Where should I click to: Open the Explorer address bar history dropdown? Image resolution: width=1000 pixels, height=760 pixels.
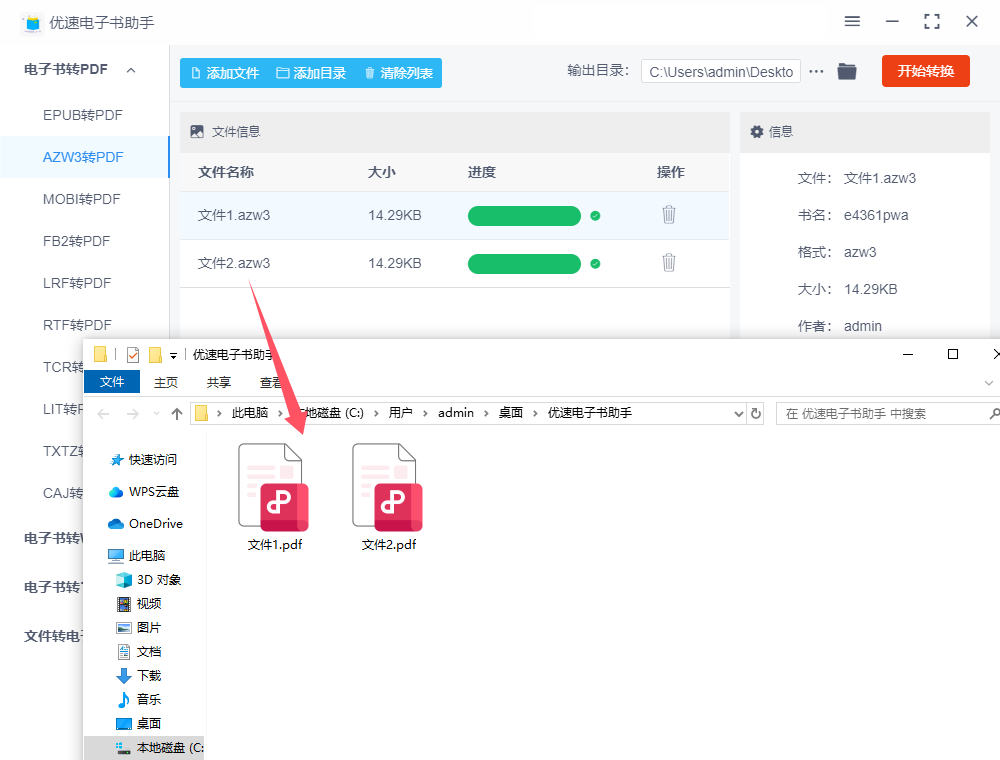(739, 414)
